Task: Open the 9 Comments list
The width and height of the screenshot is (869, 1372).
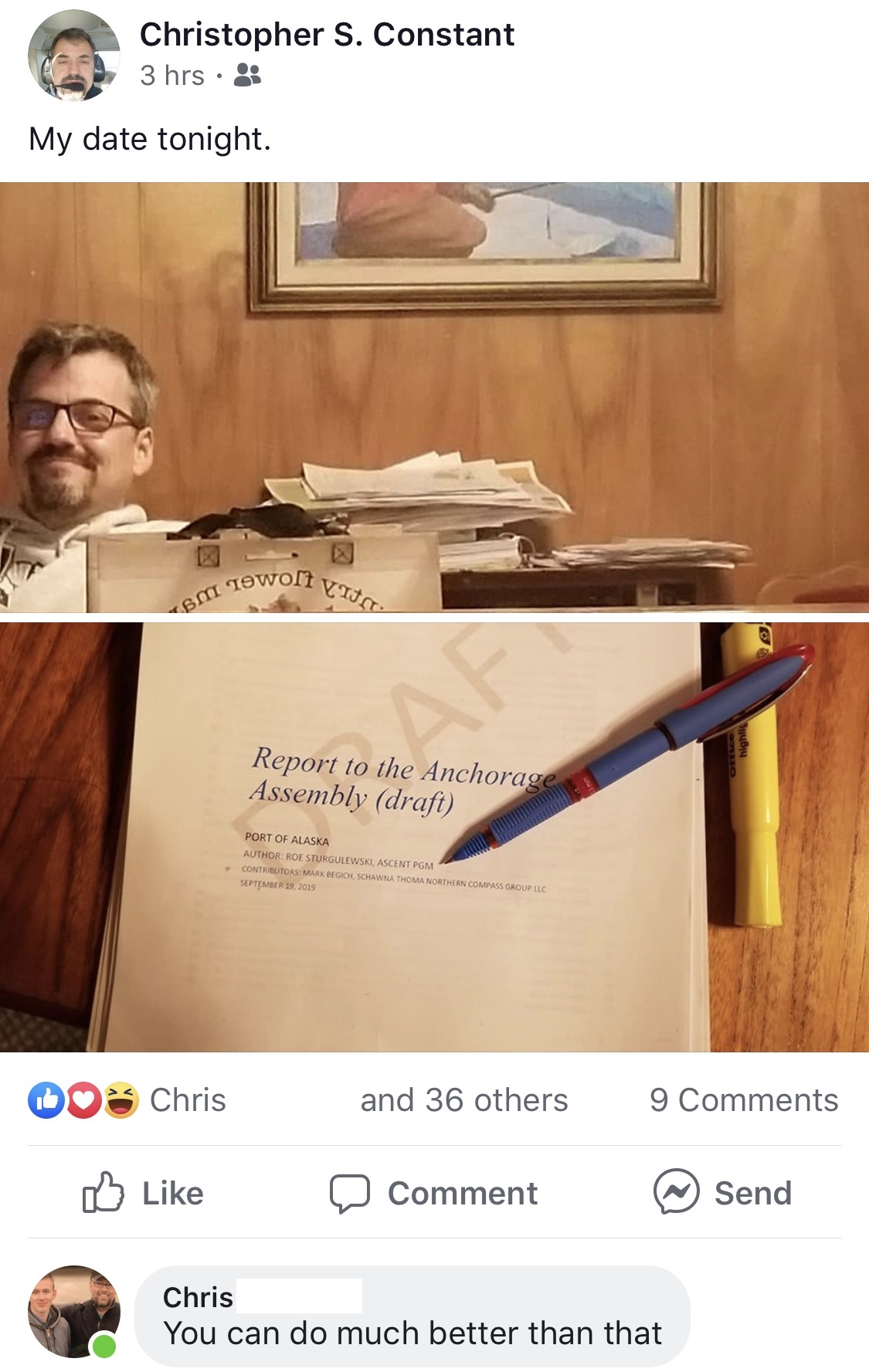Action: pyautogui.click(x=744, y=1100)
